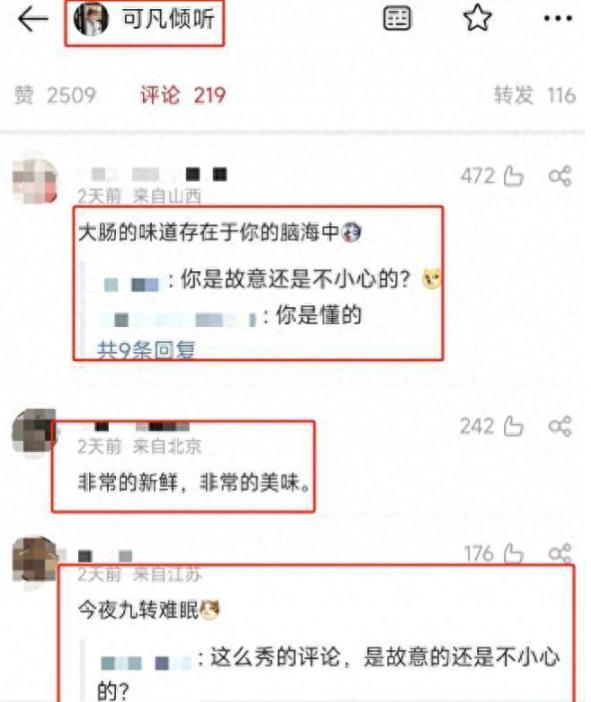
Task: Open the Beijing commenter's avatar
Action: click(x=35, y=431)
